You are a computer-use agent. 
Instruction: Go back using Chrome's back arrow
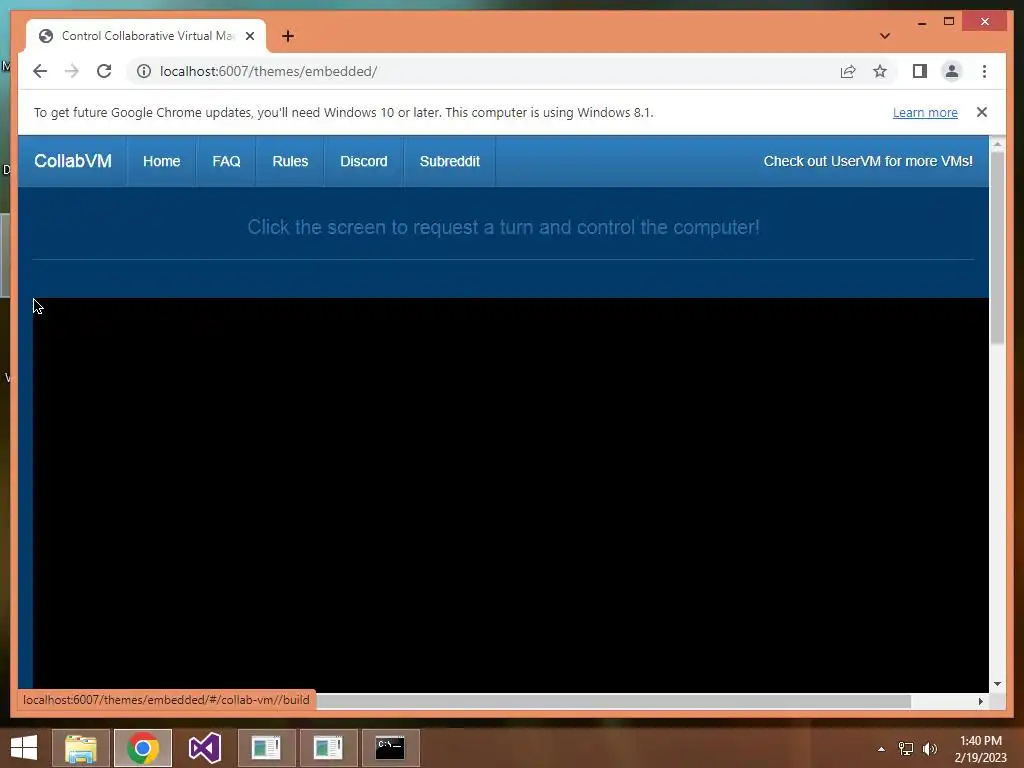pos(40,71)
